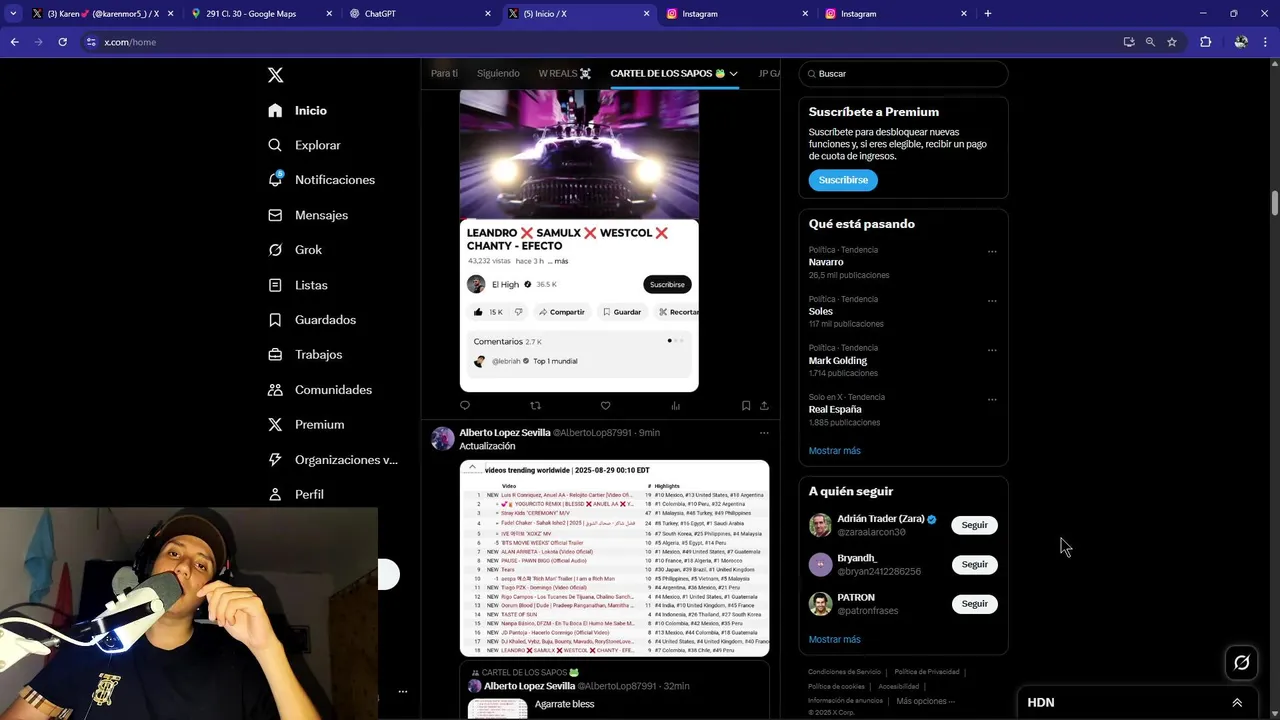Screen dimensions: 1280x720
Task: Open Chrome zoom magnifier icon
Action: (1150, 42)
